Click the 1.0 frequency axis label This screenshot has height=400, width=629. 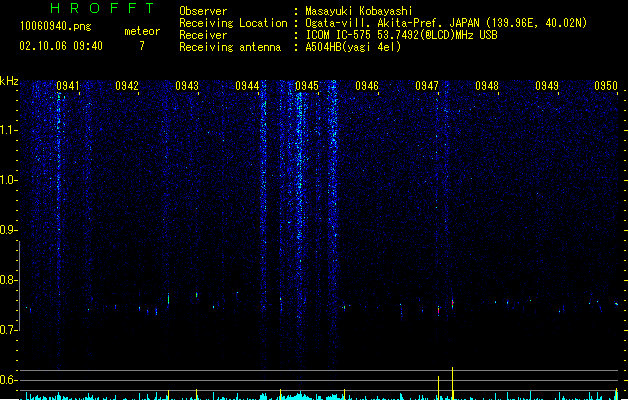point(8,180)
